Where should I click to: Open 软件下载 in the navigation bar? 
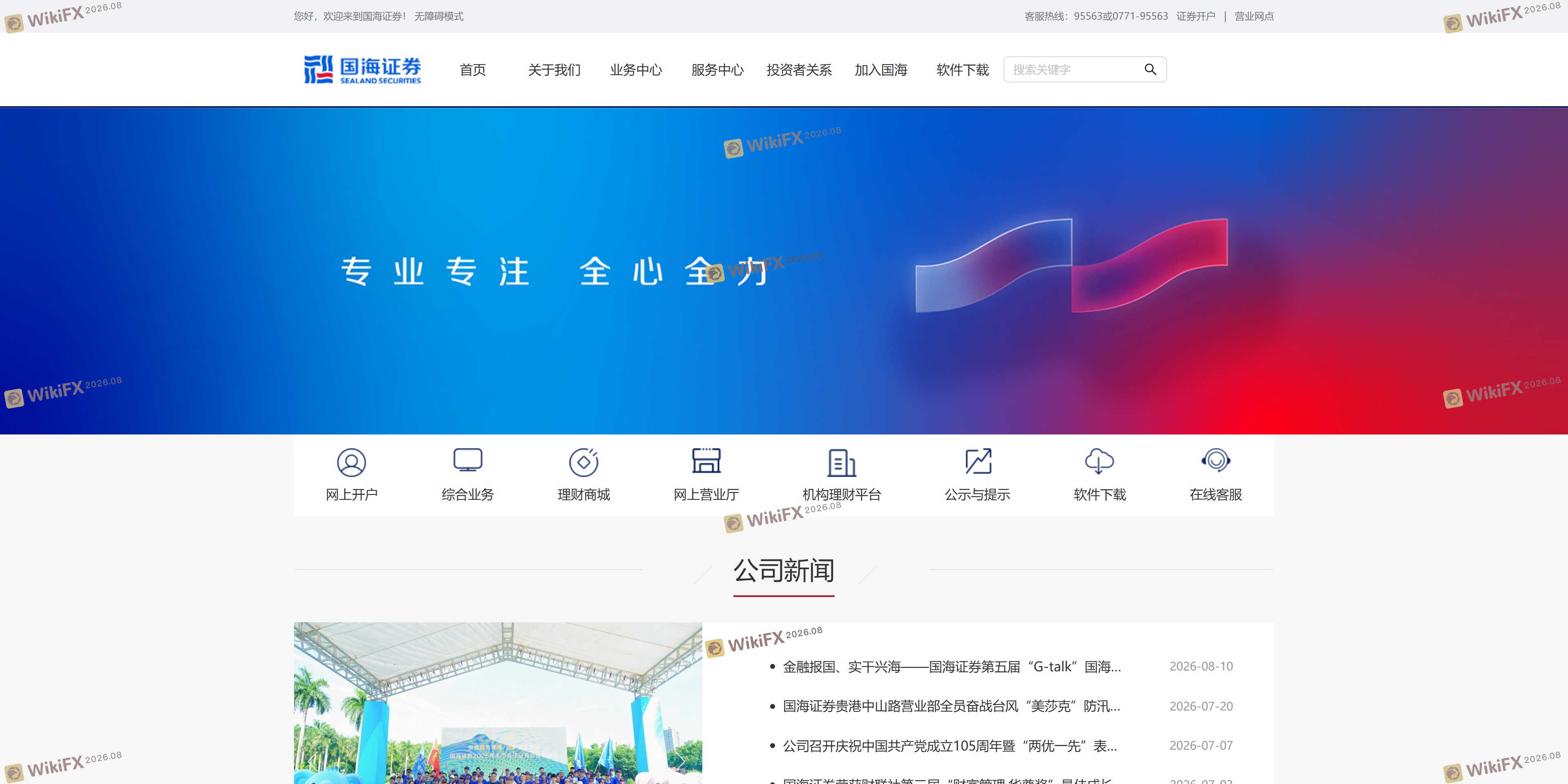coord(963,70)
